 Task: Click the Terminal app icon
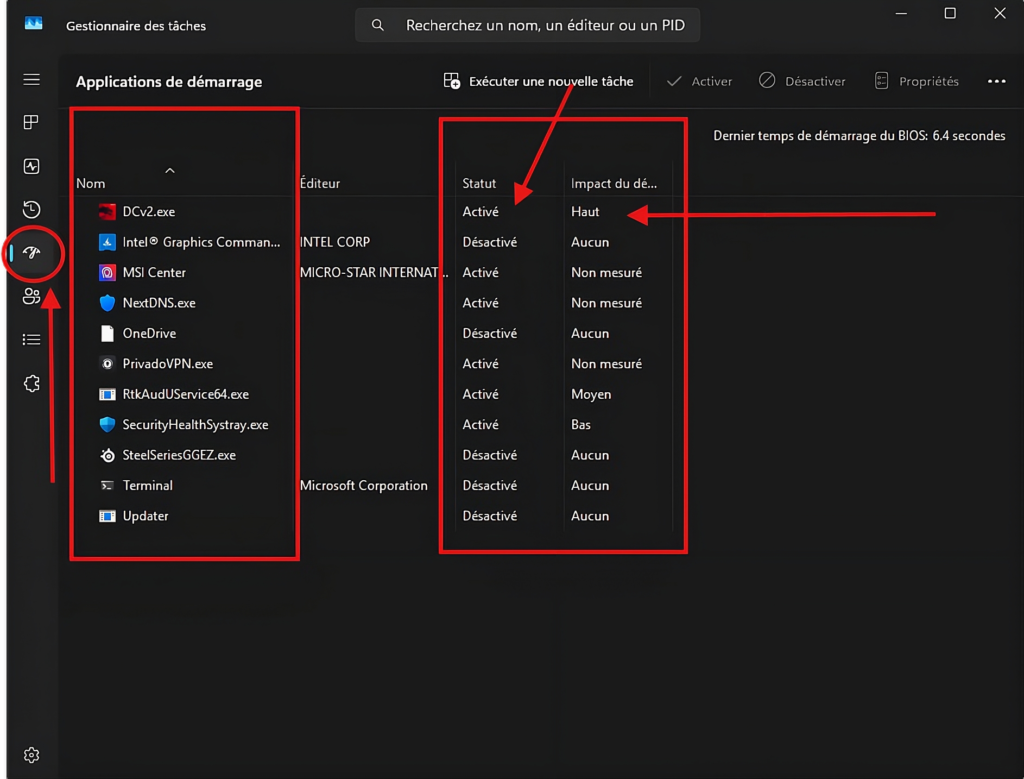(x=107, y=485)
